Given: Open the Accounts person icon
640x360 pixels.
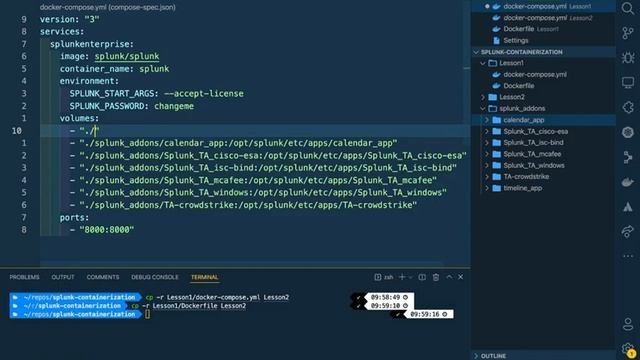Looking at the screenshot, I should click(x=628, y=324).
